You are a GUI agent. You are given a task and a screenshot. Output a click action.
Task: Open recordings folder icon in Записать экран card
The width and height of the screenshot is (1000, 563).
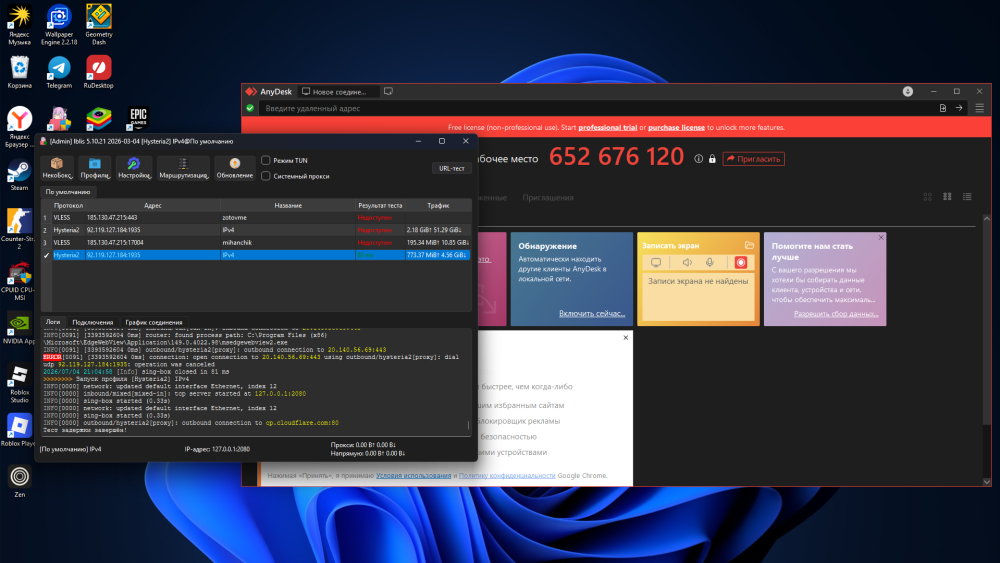(749, 245)
